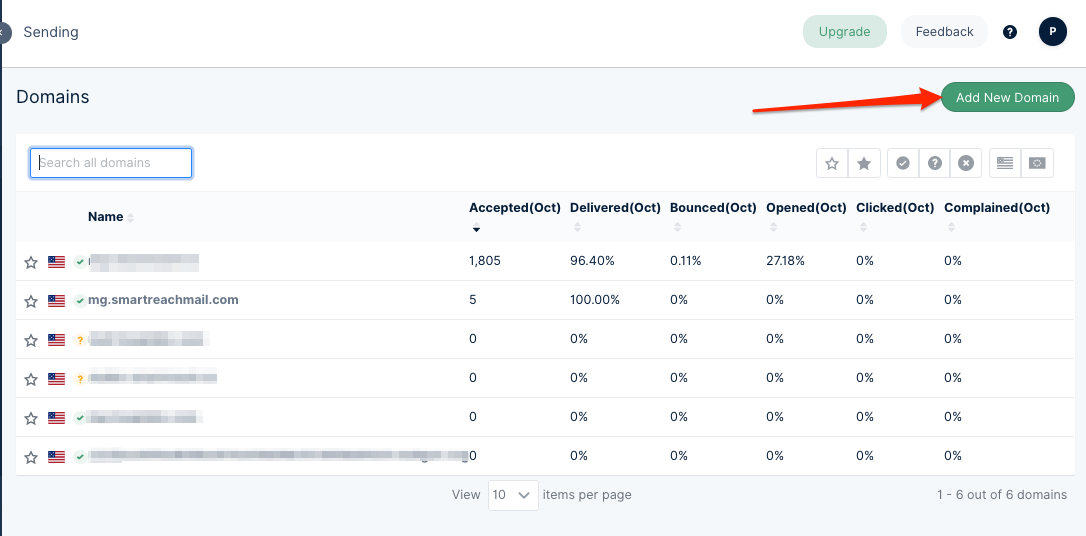This screenshot has width=1086, height=536.
Task: Filter by unstarred domains outline star
Action: pos(833,163)
